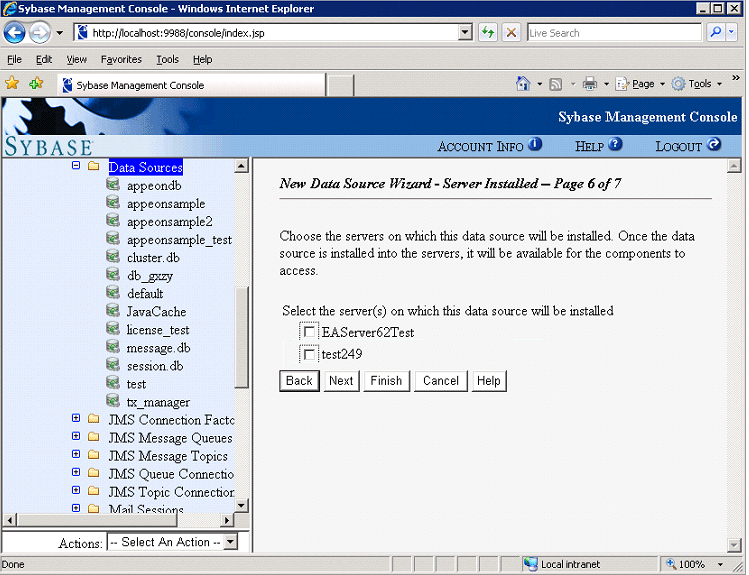Click the IE Forward navigation arrow
749x575 pixels.
point(40,33)
